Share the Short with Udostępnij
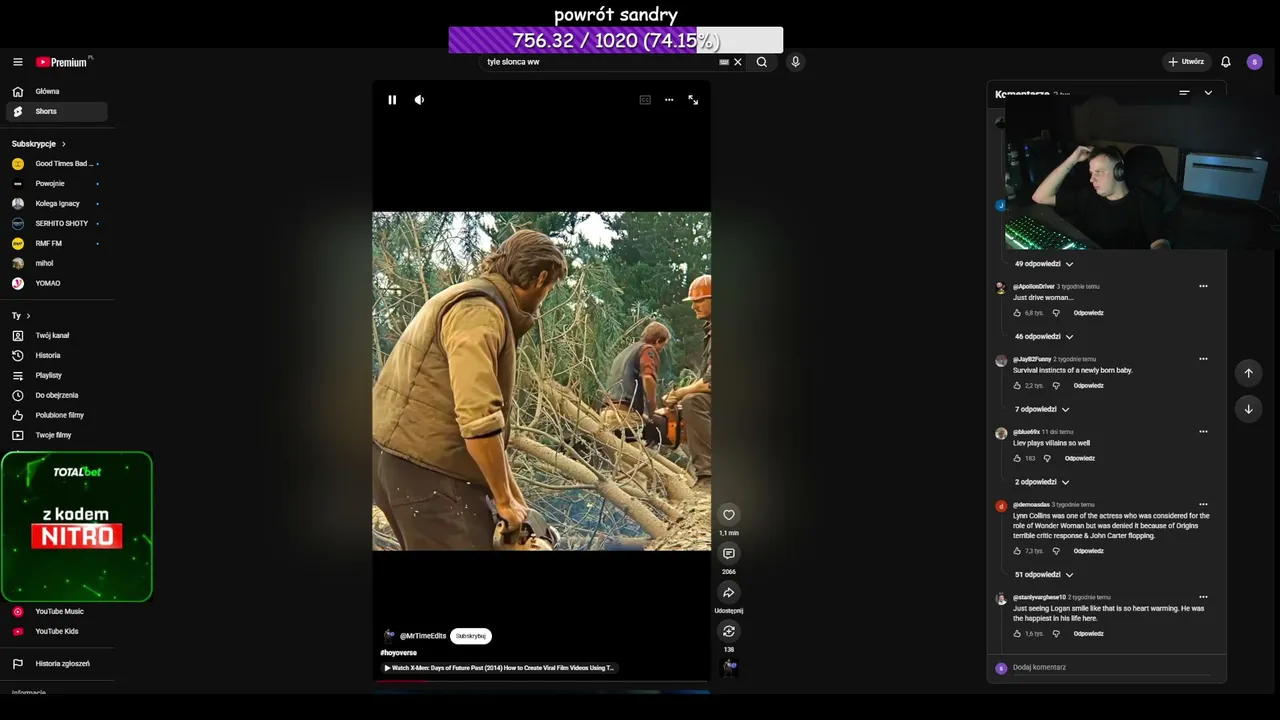 point(729,593)
